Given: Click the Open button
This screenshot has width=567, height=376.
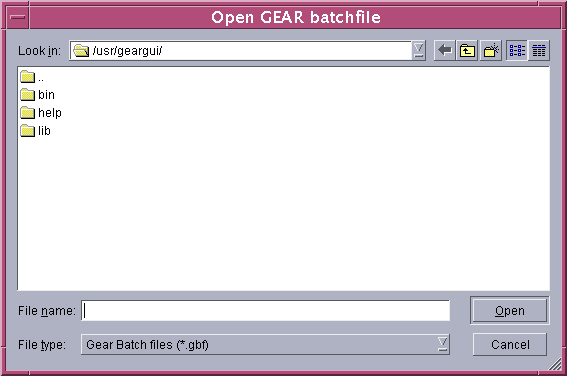Looking at the screenshot, I should tap(510, 311).
